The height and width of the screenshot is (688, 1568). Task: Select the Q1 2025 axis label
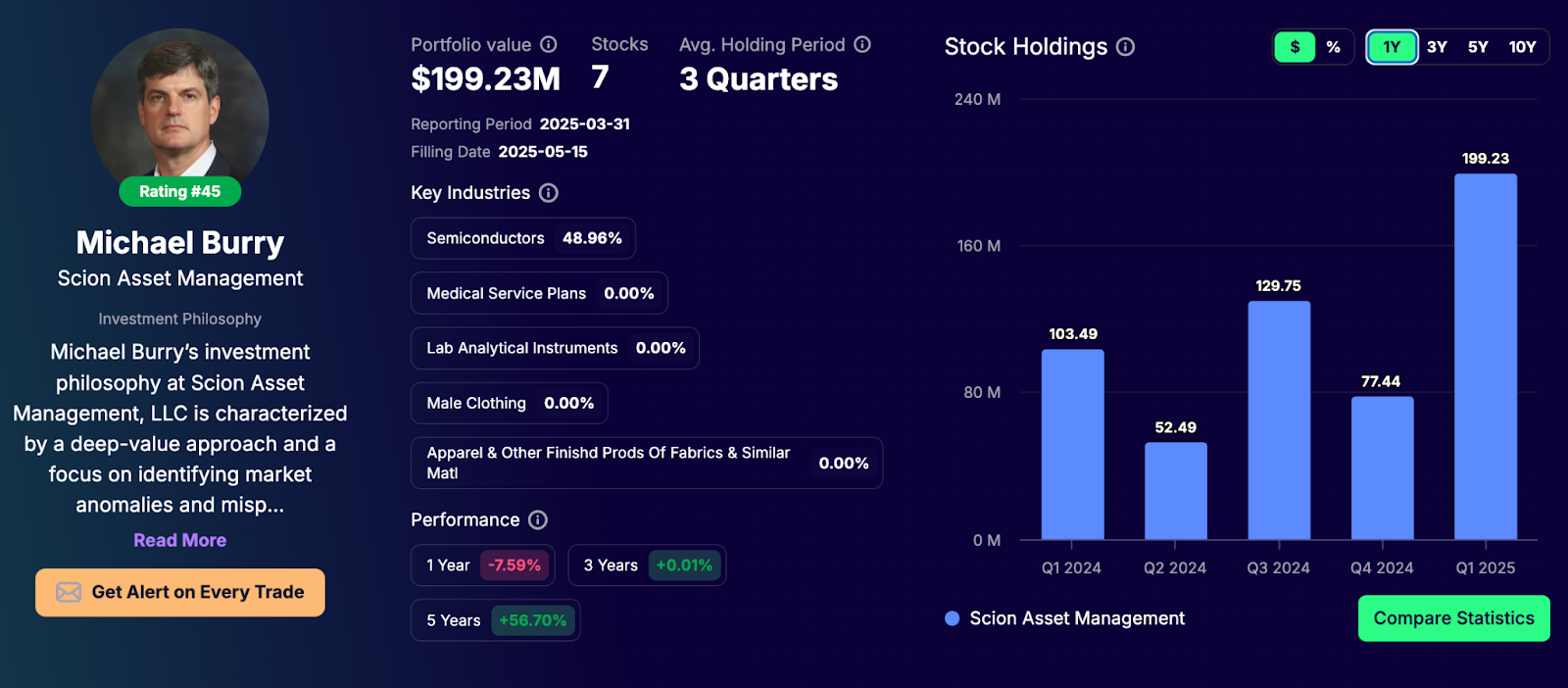click(x=1486, y=567)
